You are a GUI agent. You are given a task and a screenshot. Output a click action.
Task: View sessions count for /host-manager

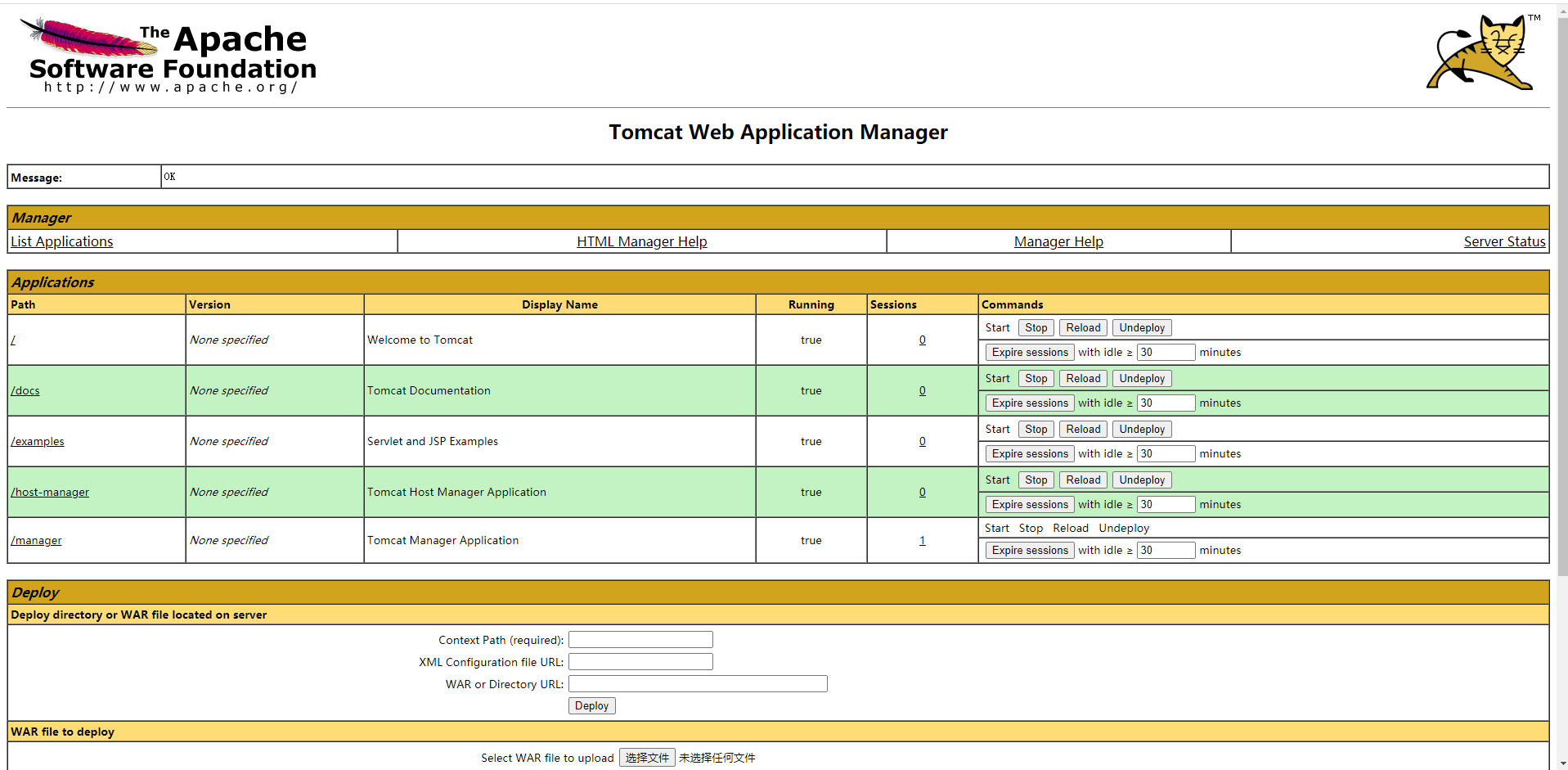pos(923,492)
